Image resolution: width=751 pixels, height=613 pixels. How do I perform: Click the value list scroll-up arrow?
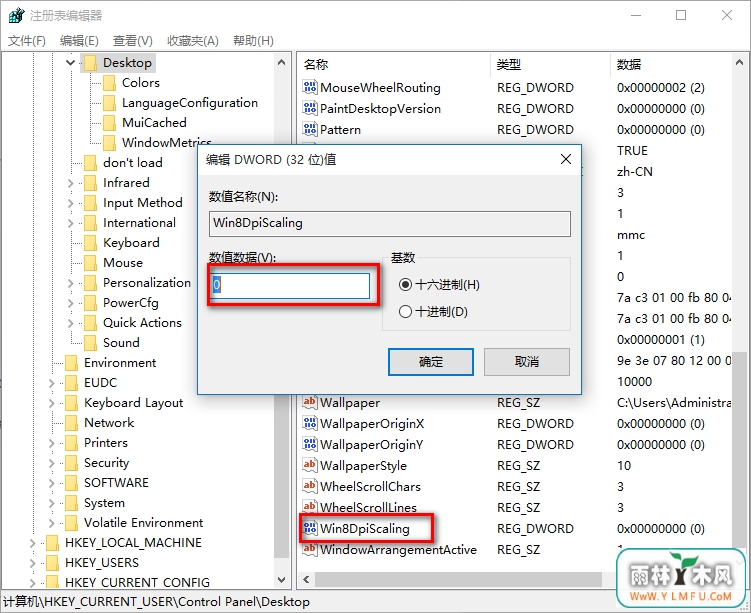pyautogui.click(x=739, y=63)
